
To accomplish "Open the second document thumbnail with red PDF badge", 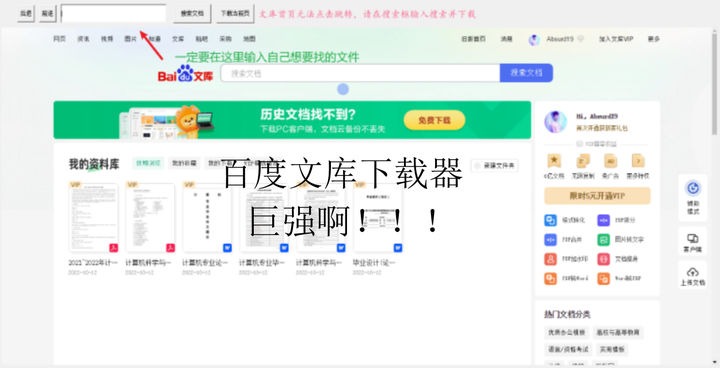I will coord(150,217).
